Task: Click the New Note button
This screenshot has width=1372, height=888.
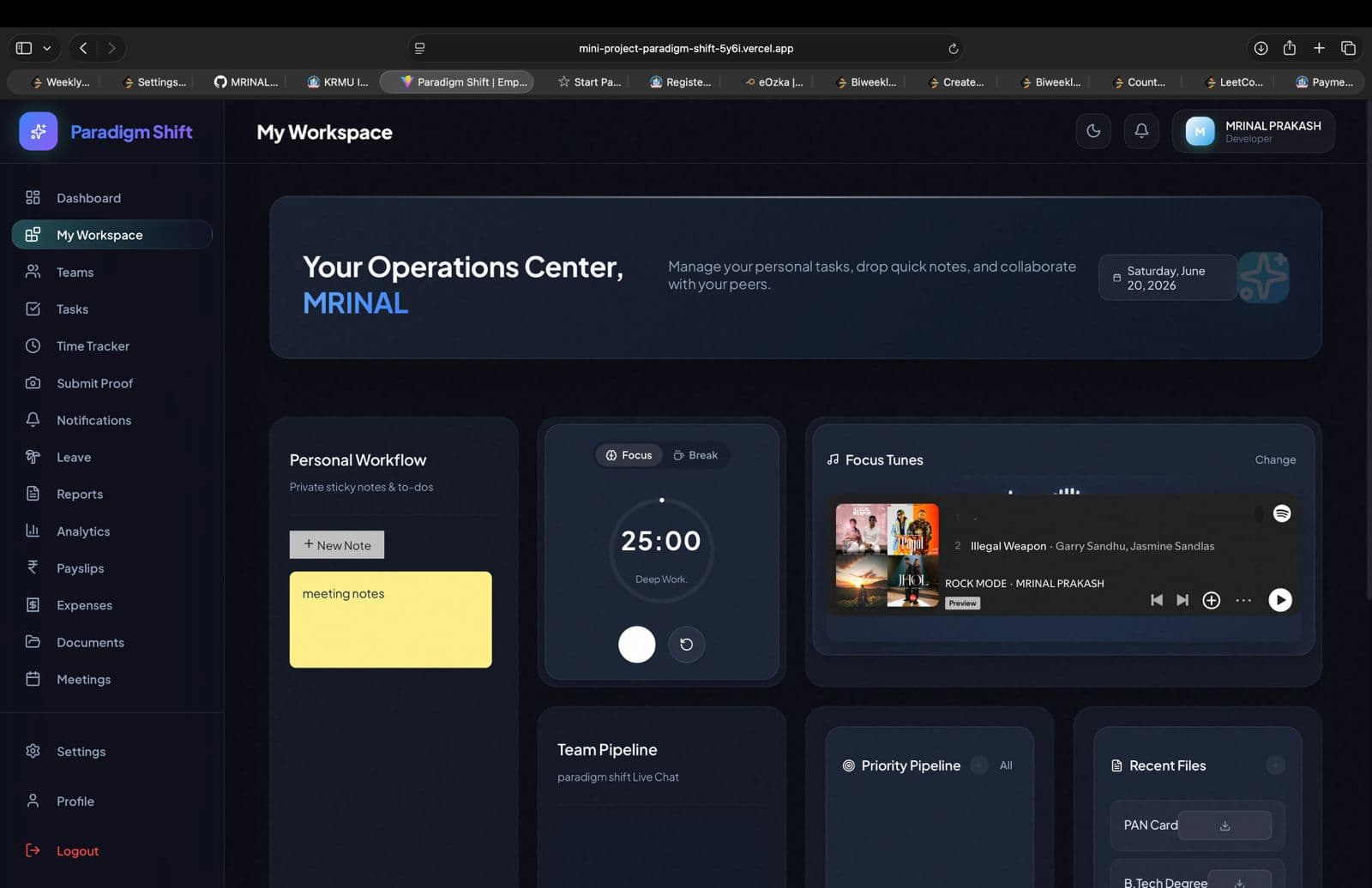Action: point(337,545)
